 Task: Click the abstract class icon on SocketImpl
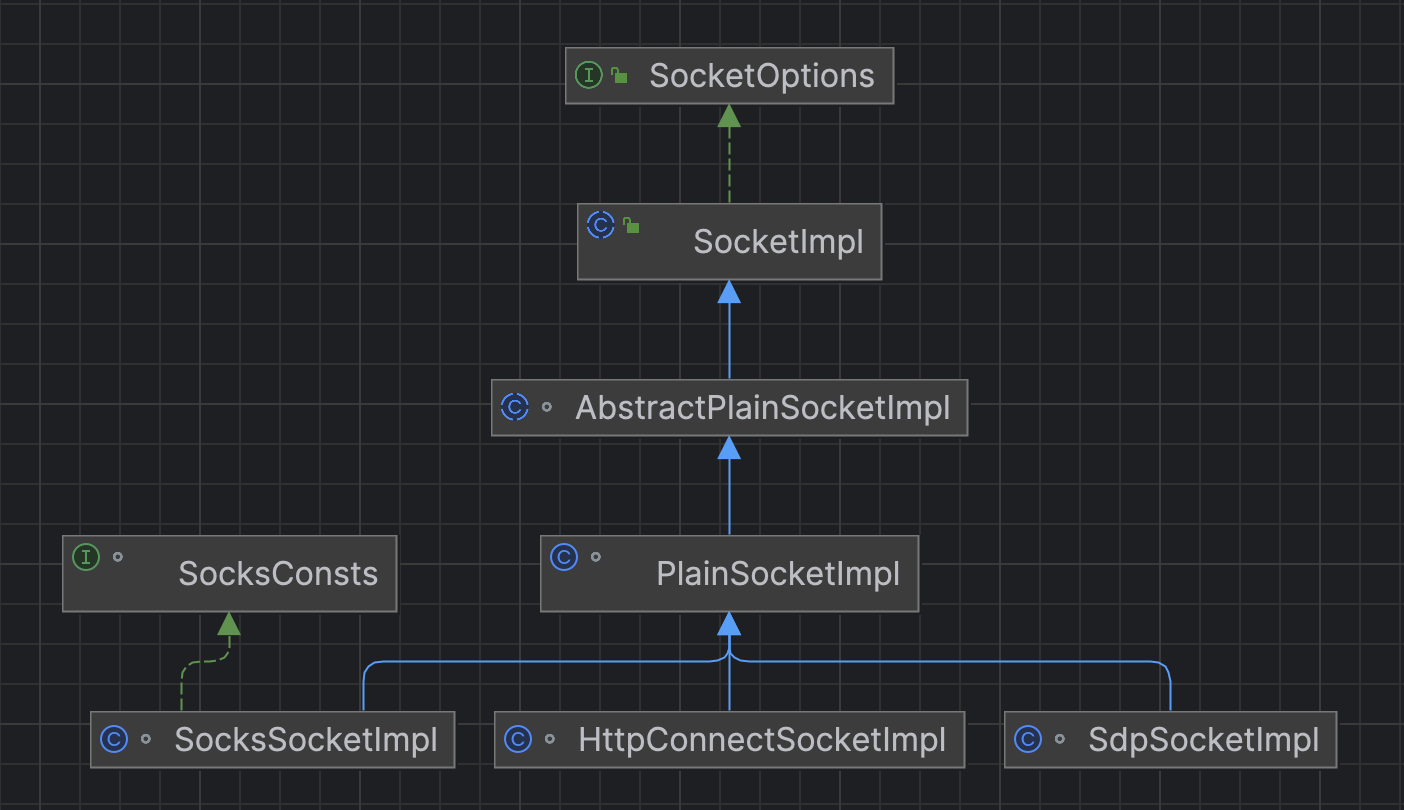tap(600, 224)
